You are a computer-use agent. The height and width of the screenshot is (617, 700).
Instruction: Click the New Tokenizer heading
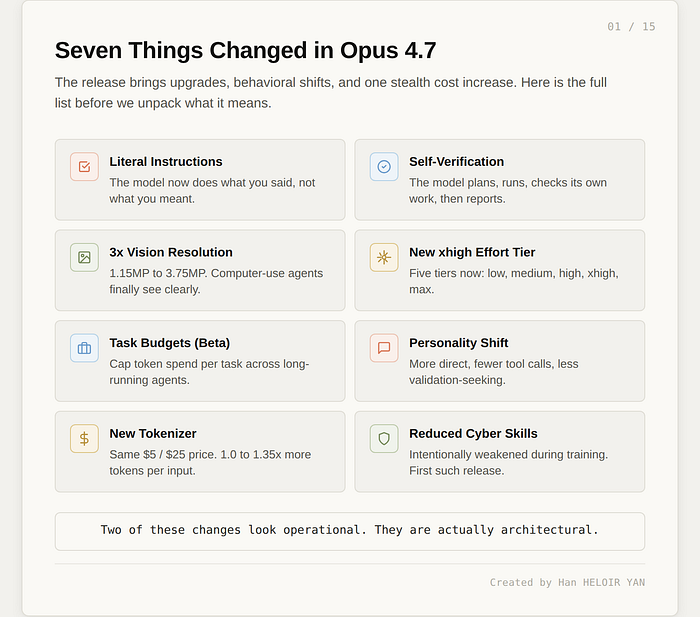(x=153, y=434)
